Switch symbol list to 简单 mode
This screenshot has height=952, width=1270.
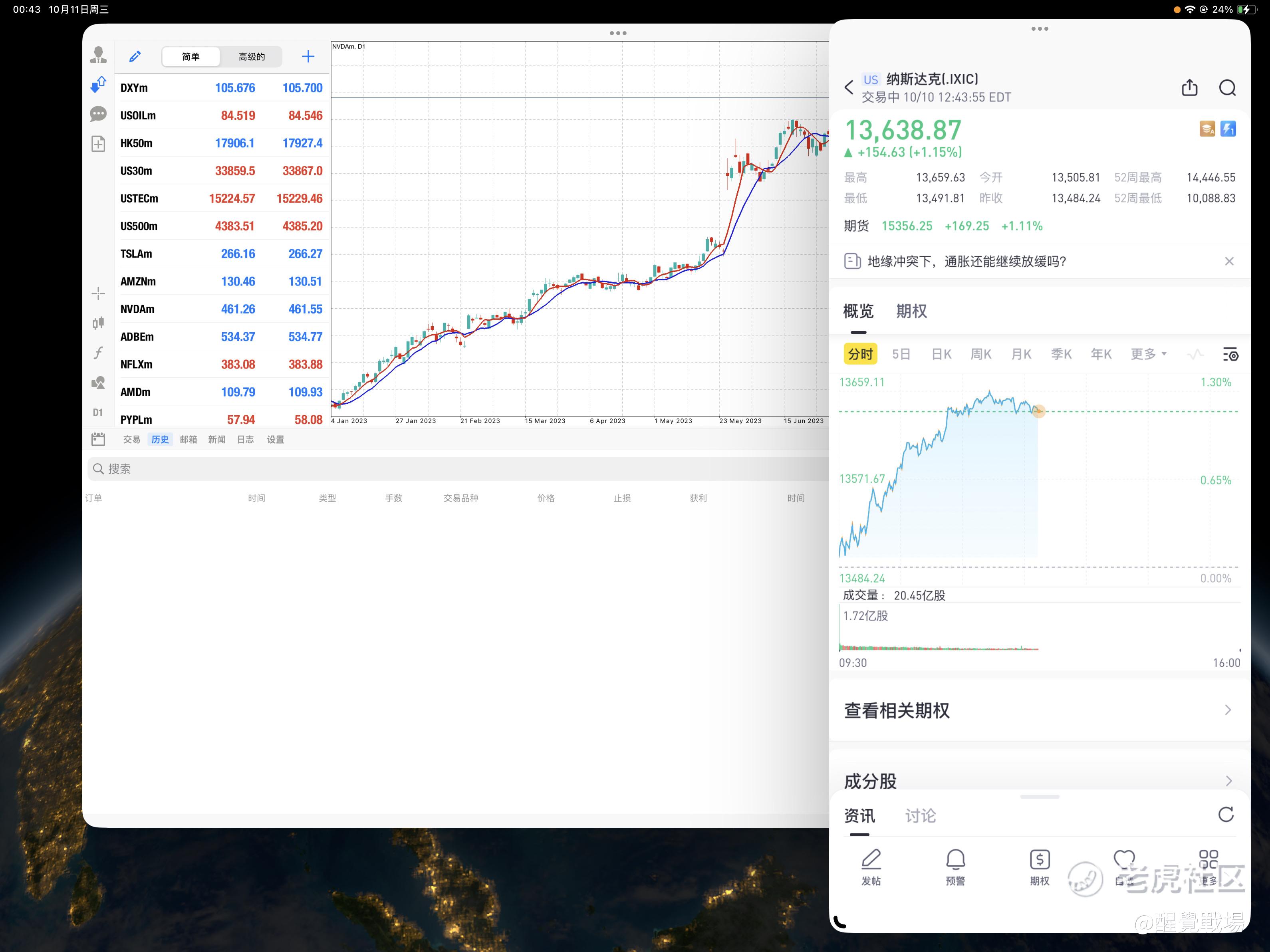190,56
